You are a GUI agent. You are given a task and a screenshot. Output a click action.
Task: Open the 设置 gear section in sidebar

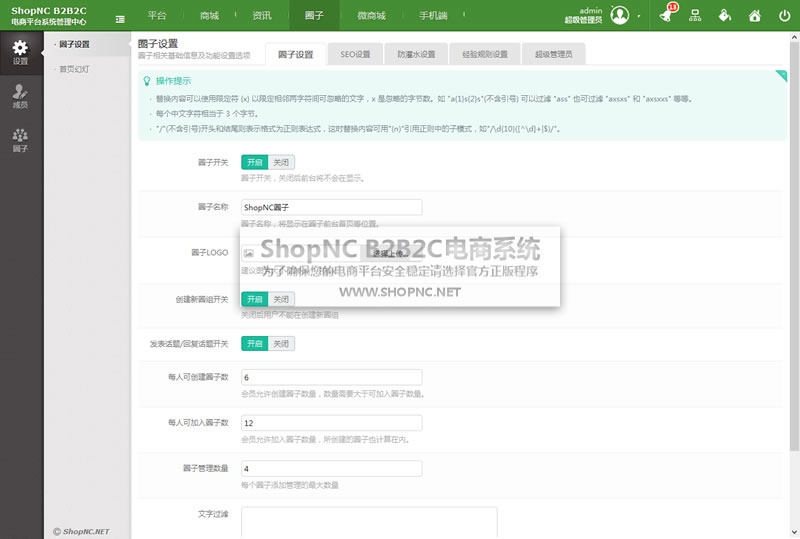pyautogui.click(x=20, y=53)
